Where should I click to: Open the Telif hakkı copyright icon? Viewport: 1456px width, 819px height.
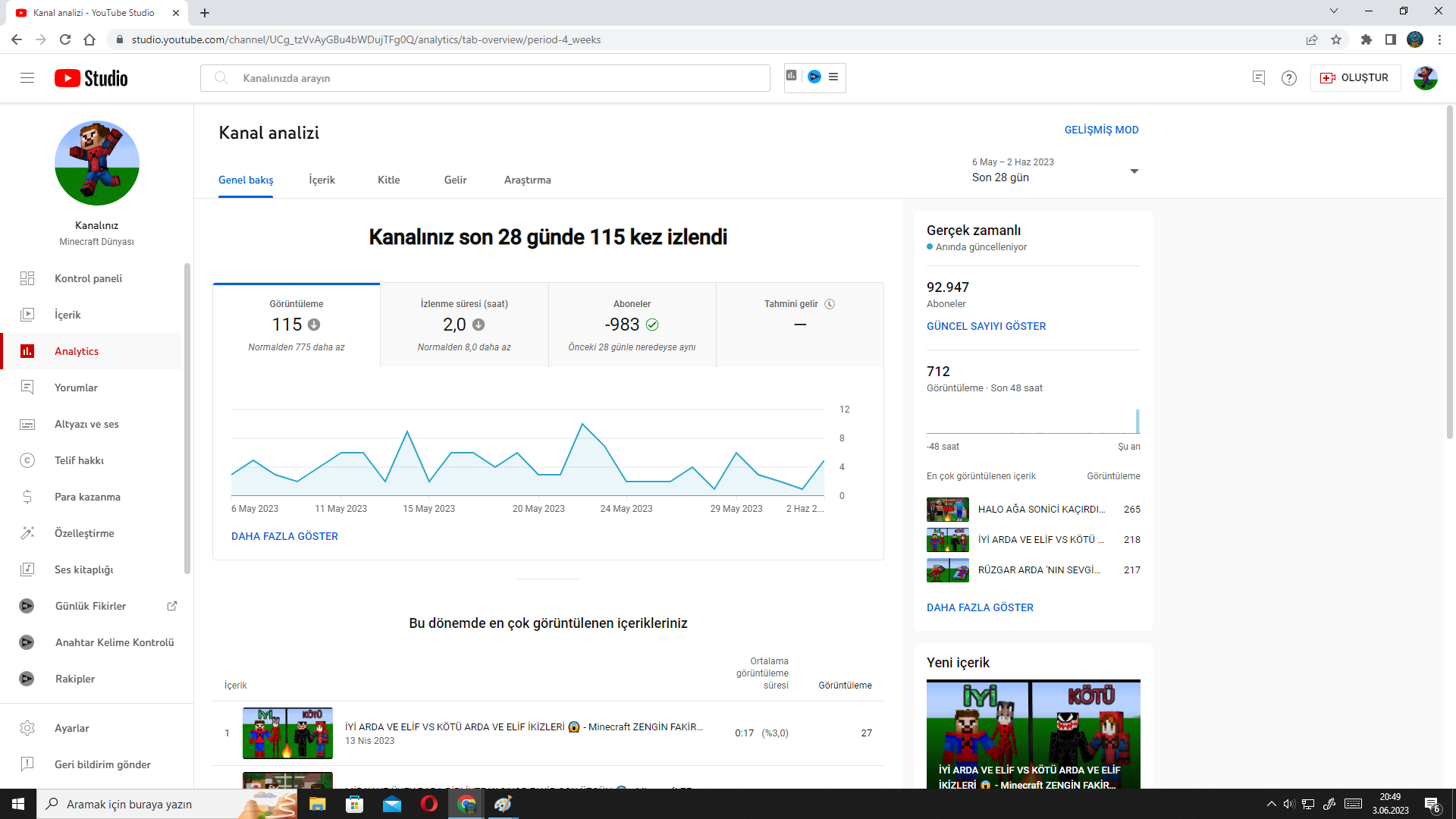(27, 460)
